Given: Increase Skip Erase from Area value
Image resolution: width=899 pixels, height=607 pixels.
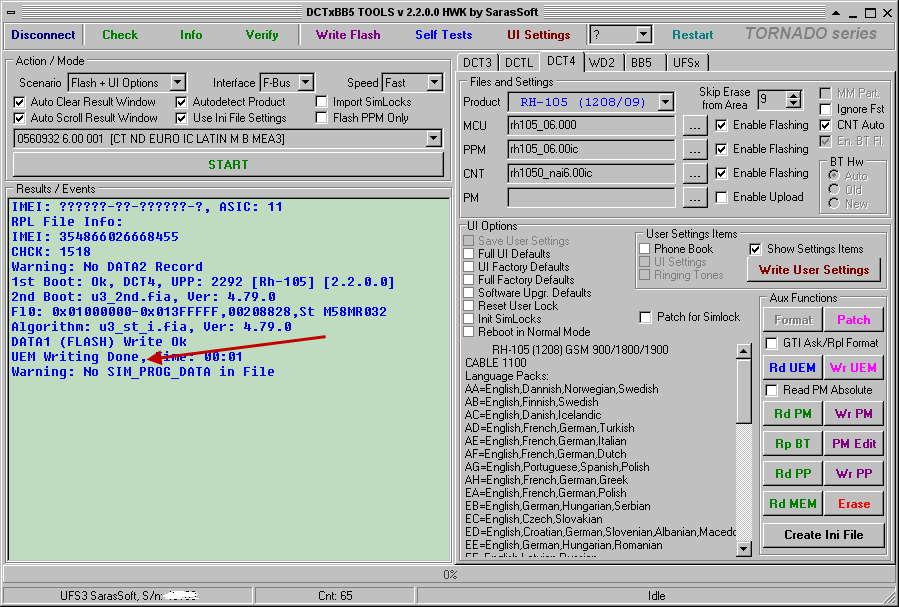Looking at the screenshot, I should (794, 95).
